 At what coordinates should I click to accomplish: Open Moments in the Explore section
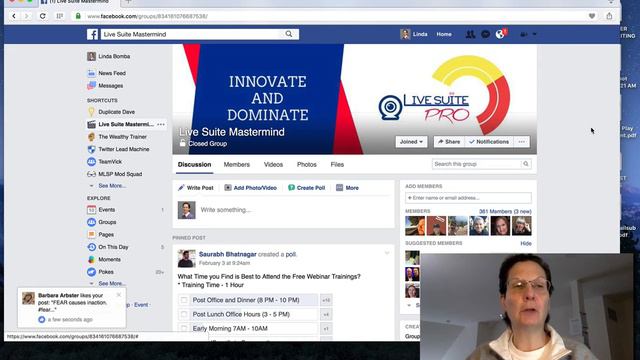point(109,260)
